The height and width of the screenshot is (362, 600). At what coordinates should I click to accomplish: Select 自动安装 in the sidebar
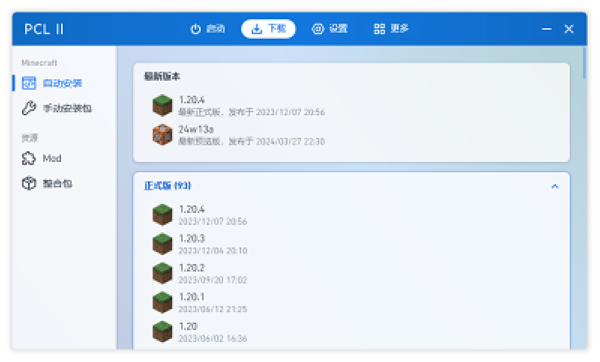(64, 83)
